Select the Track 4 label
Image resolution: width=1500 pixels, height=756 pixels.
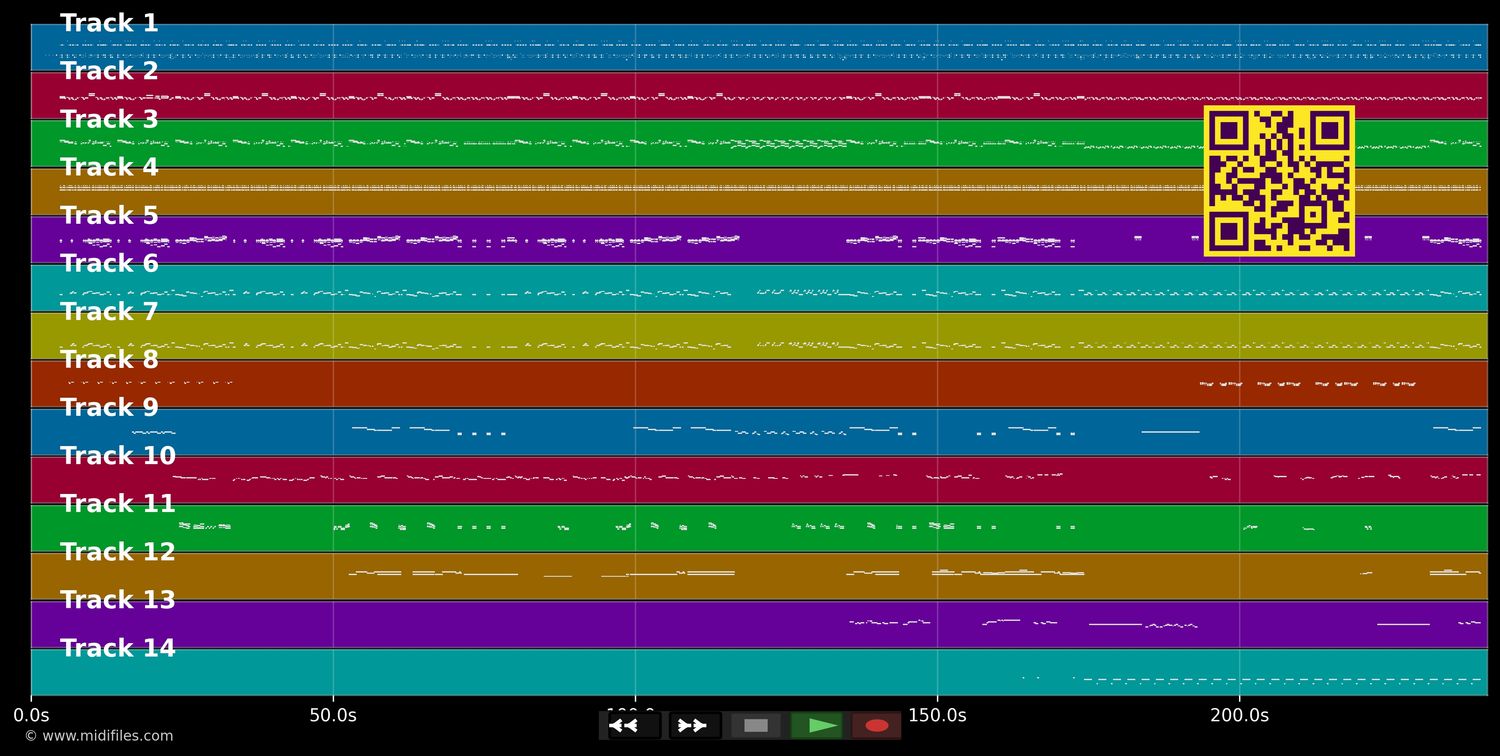point(109,167)
